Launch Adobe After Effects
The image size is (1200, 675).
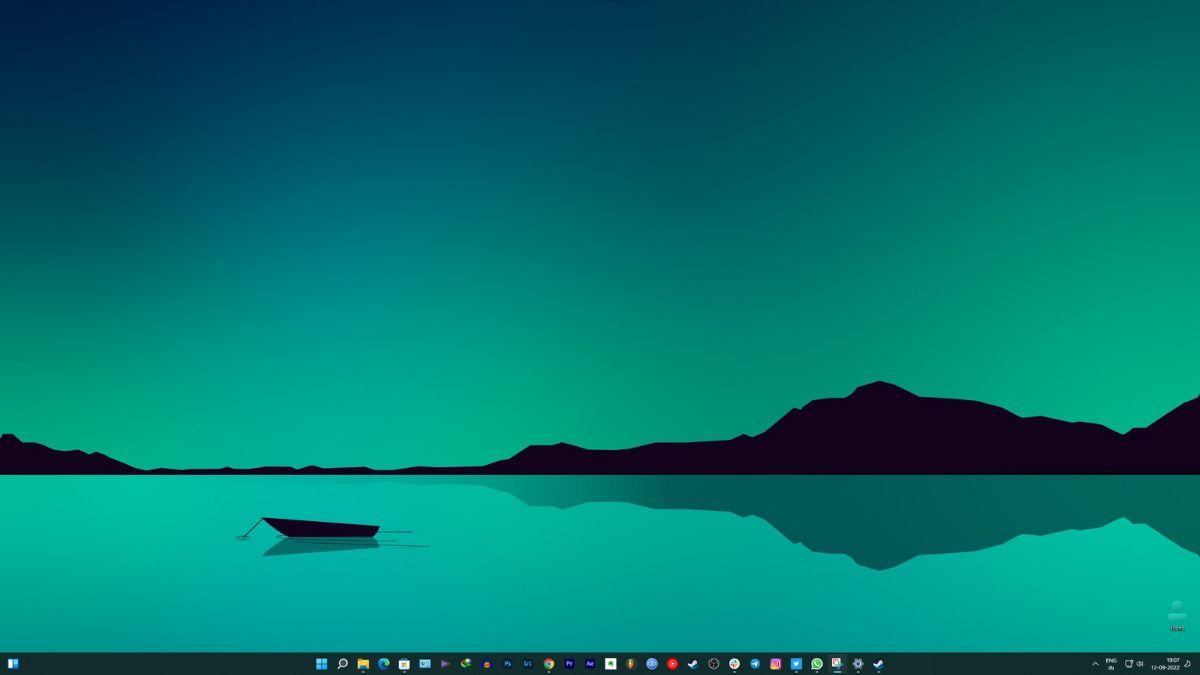pos(590,664)
